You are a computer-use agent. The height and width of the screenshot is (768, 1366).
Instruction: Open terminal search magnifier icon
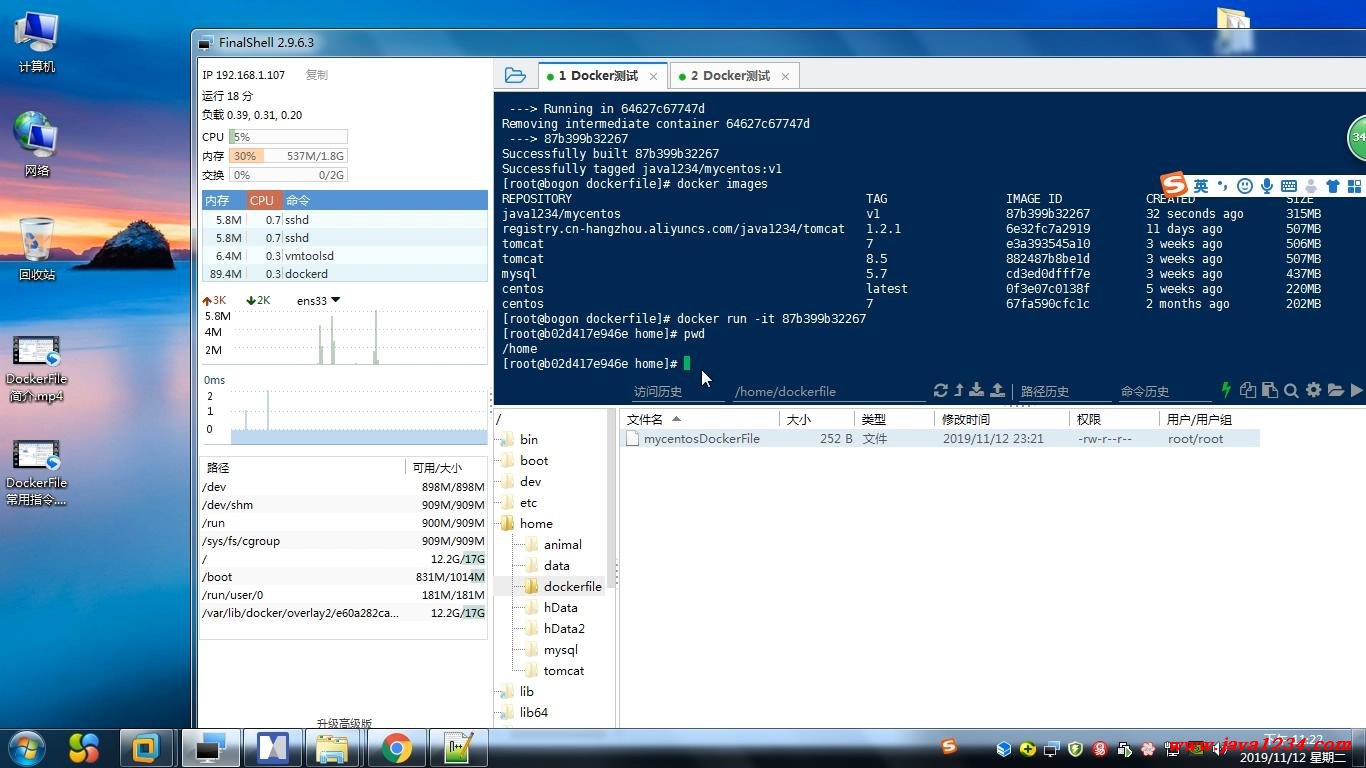click(x=1291, y=390)
